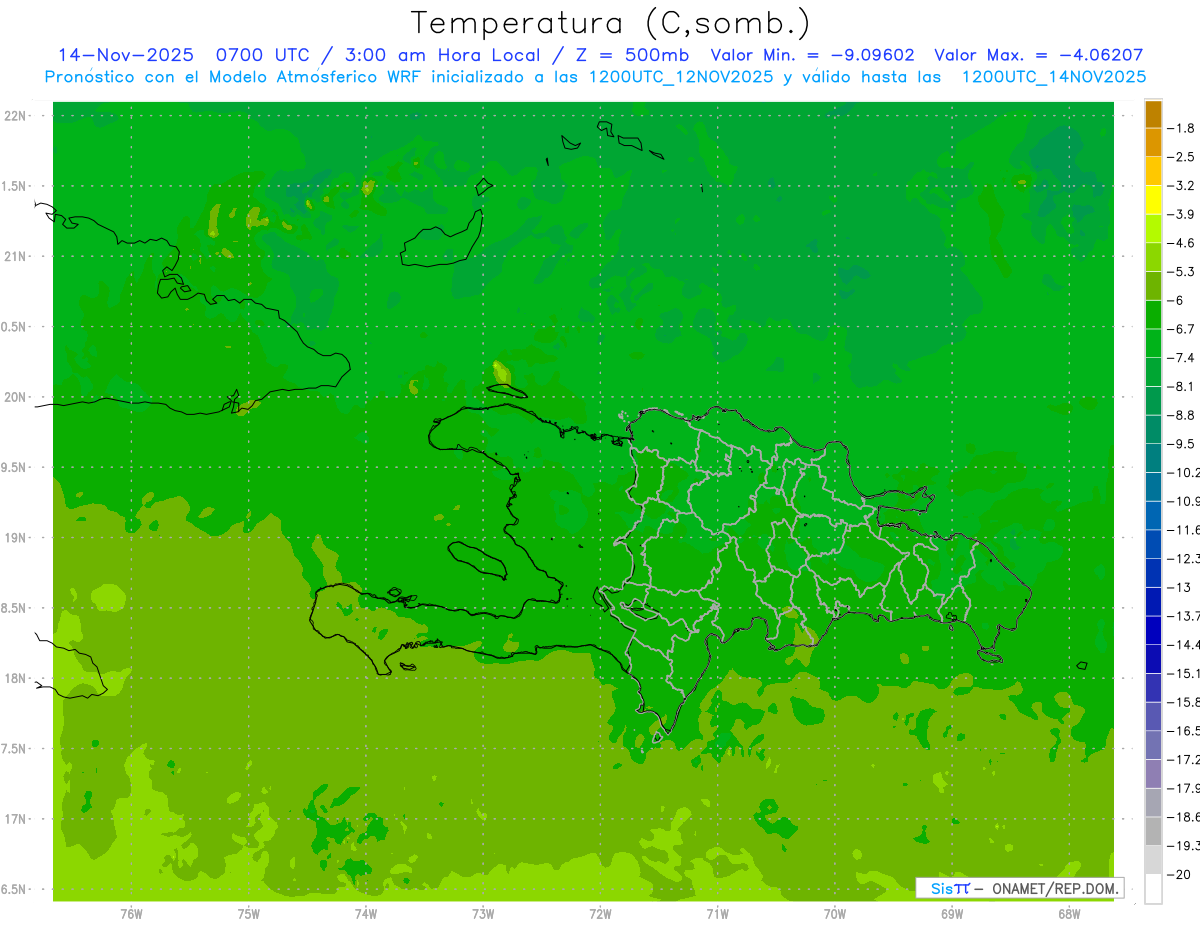Click the 'Valor Max. = -4.06207' value
The height and width of the screenshot is (927, 1200).
pyautogui.click(x=1038, y=55)
